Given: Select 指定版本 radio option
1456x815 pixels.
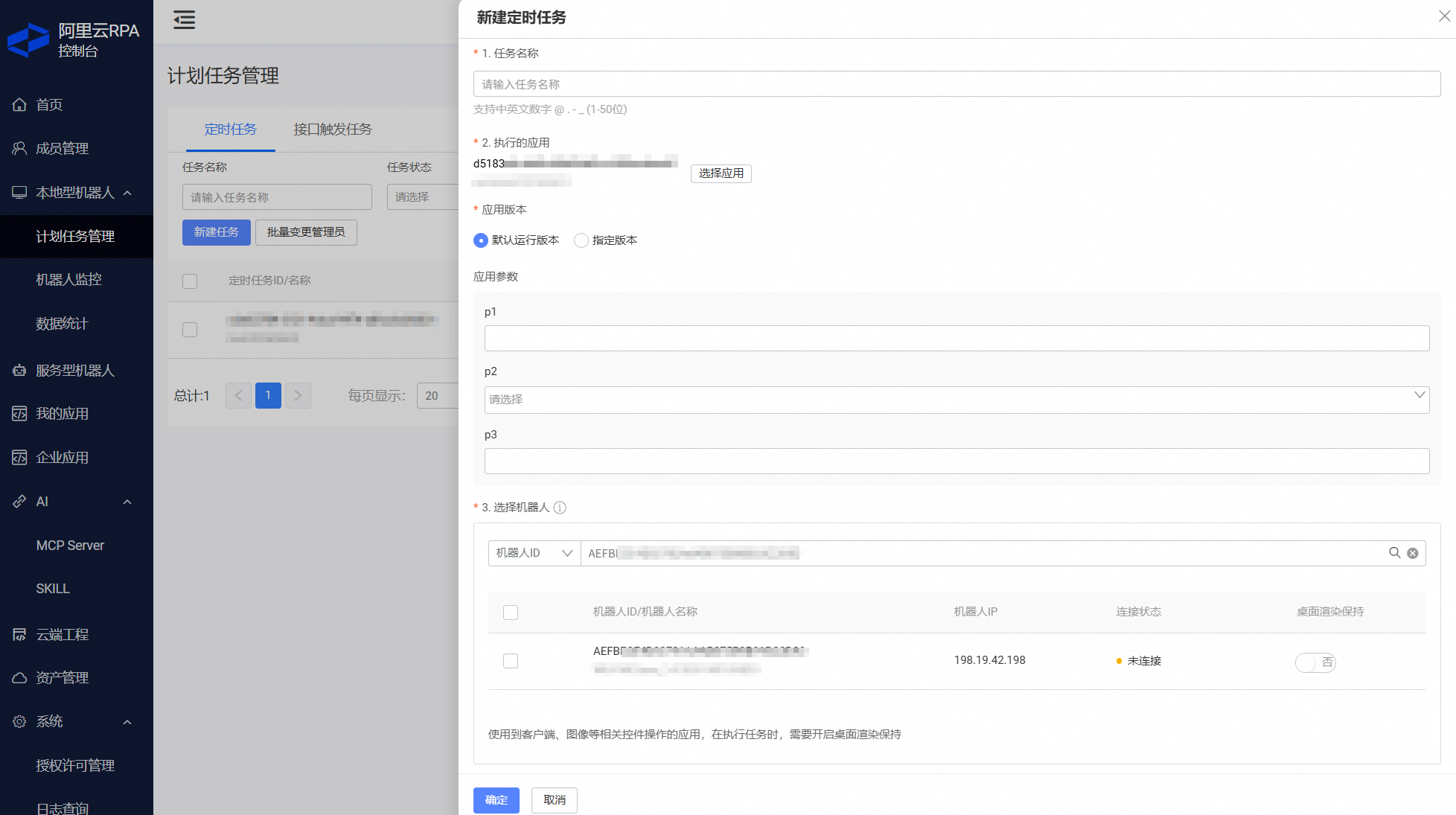Looking at the screenshot, I should [x=581, y=240].
